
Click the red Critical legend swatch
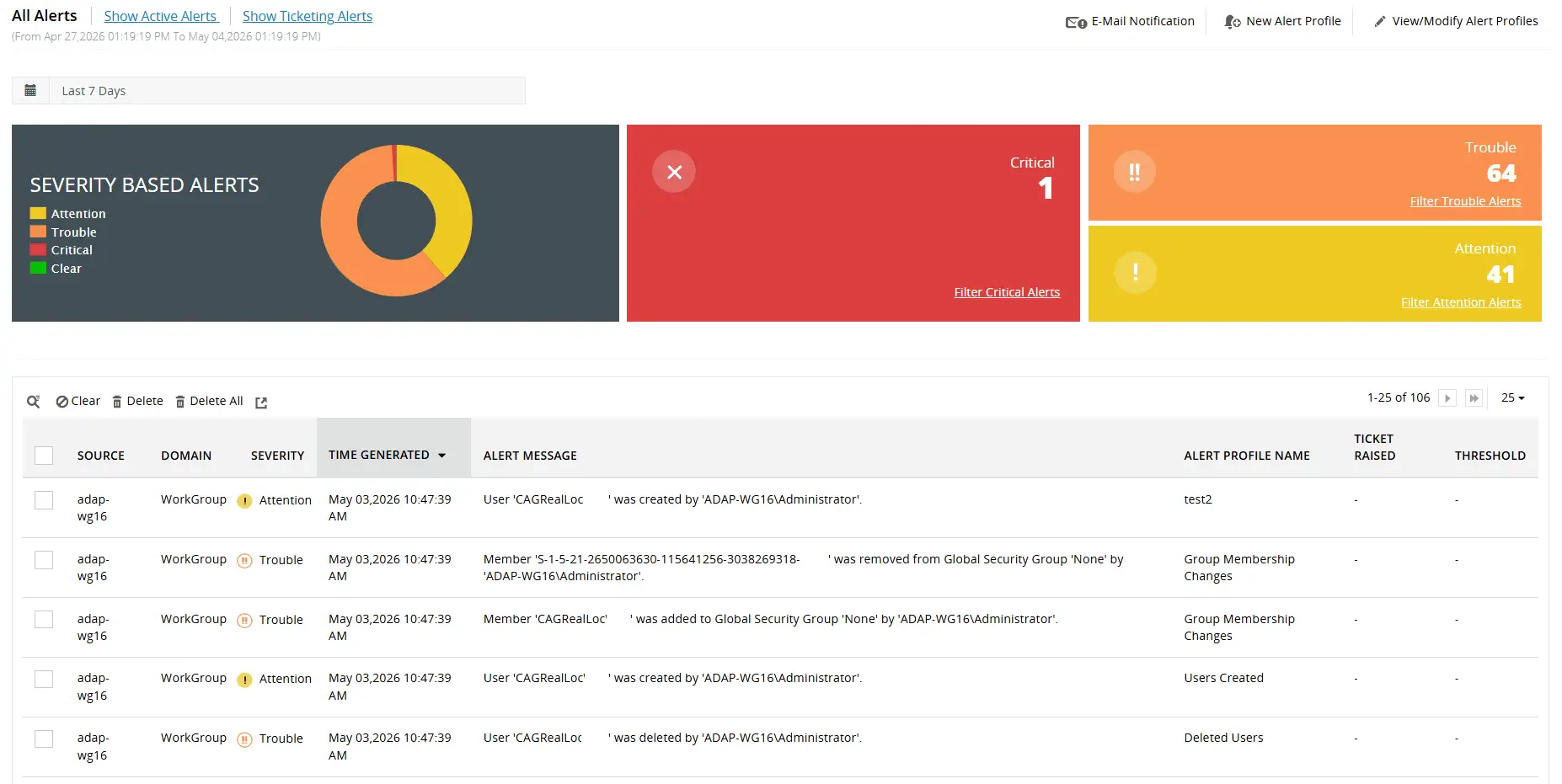[x=38, y=249]
